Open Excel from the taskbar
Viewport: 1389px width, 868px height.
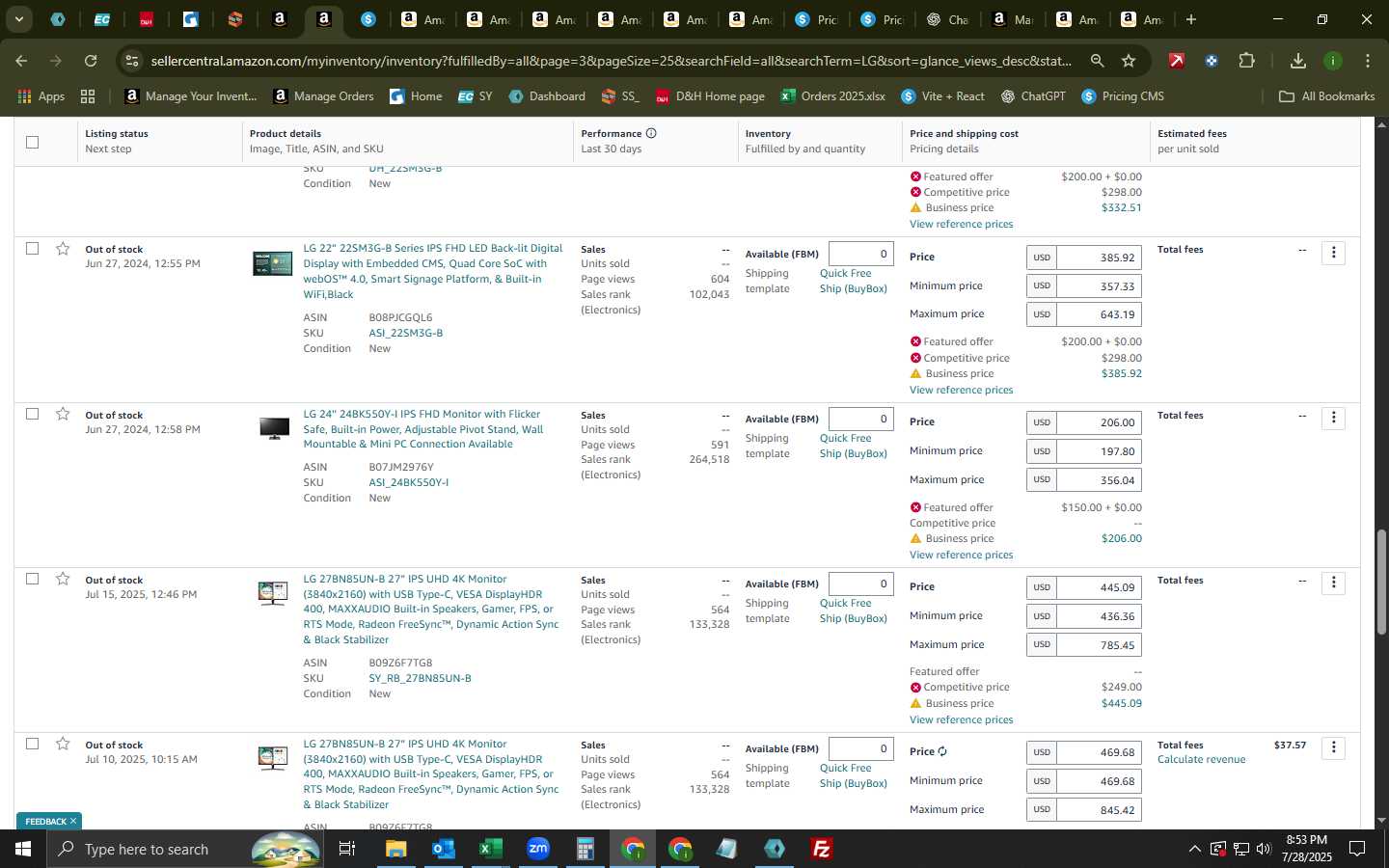pyautogui.click(x=490, y=849)
